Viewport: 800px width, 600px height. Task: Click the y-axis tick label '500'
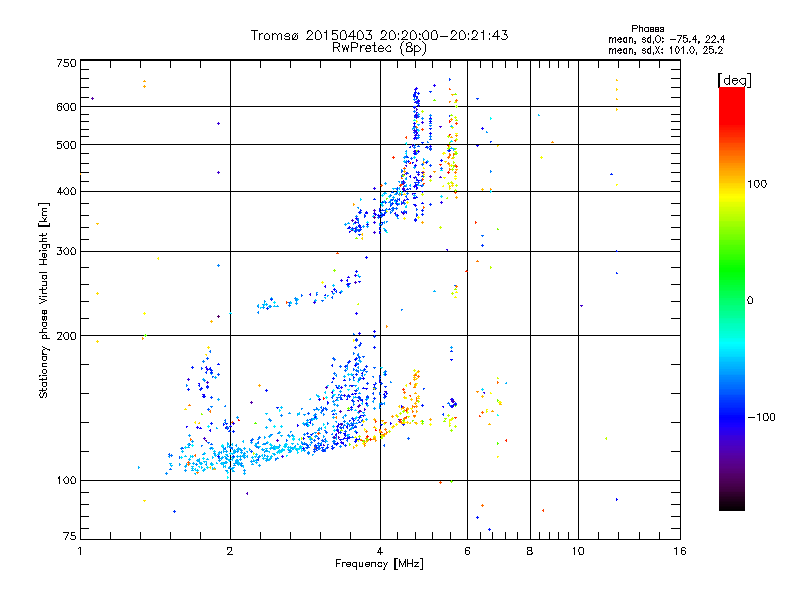point(66,145)
